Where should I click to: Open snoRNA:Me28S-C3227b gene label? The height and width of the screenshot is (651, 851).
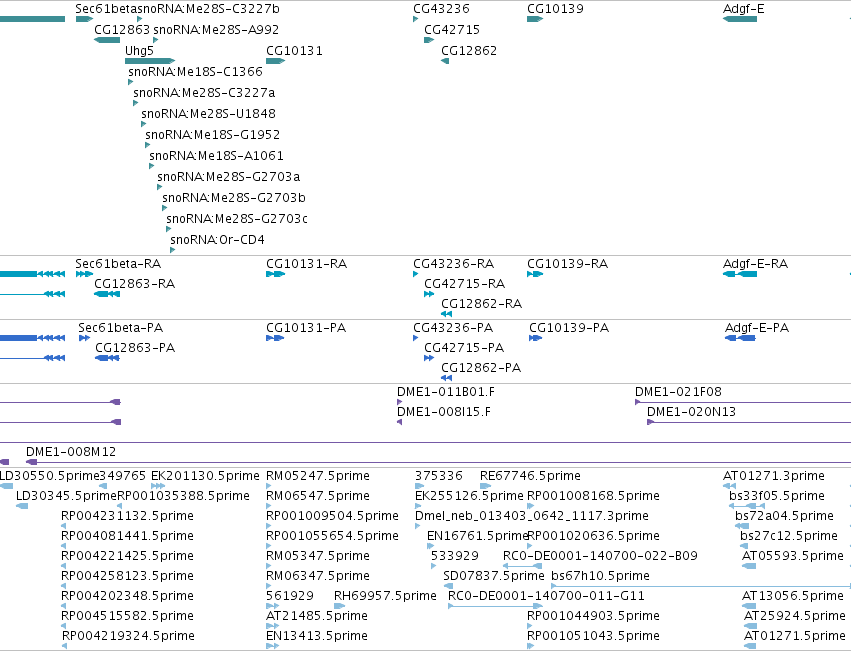point(208,9)
